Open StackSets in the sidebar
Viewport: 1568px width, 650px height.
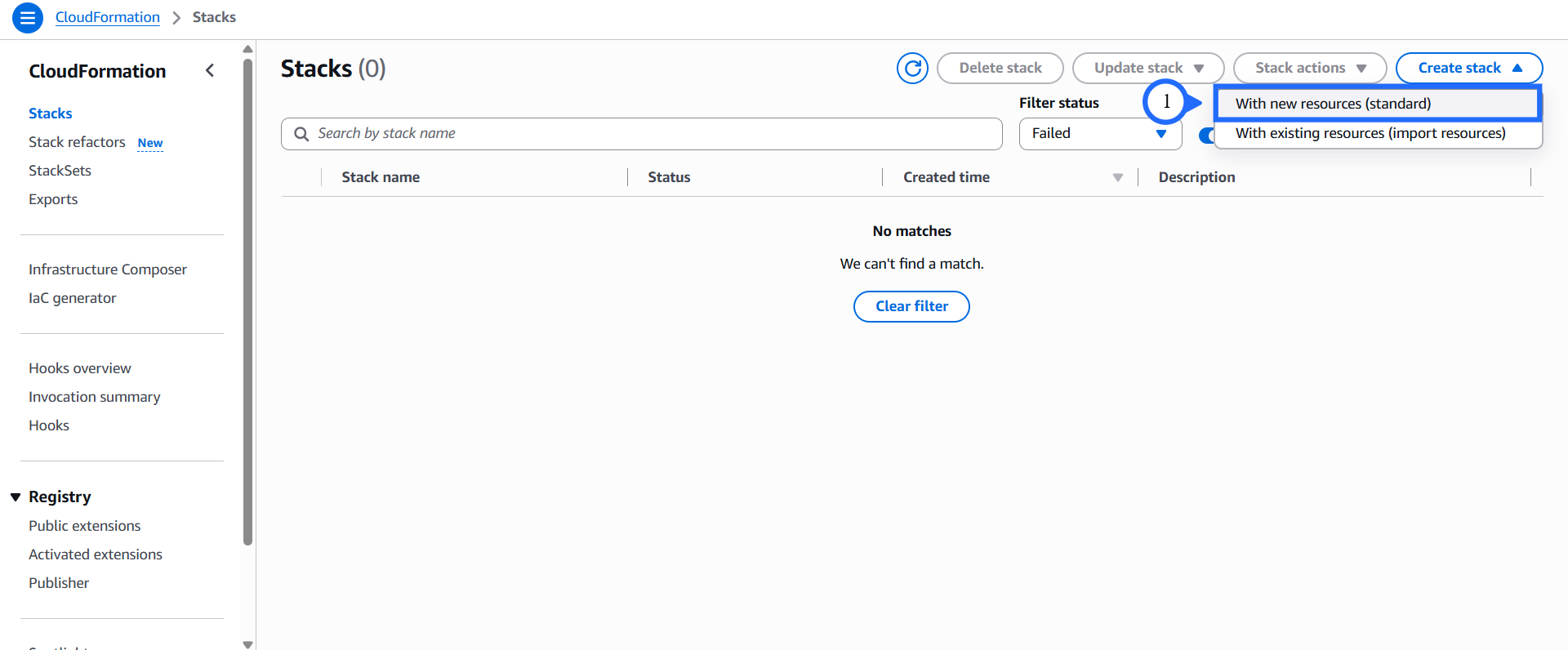click(x=60, y=171)
